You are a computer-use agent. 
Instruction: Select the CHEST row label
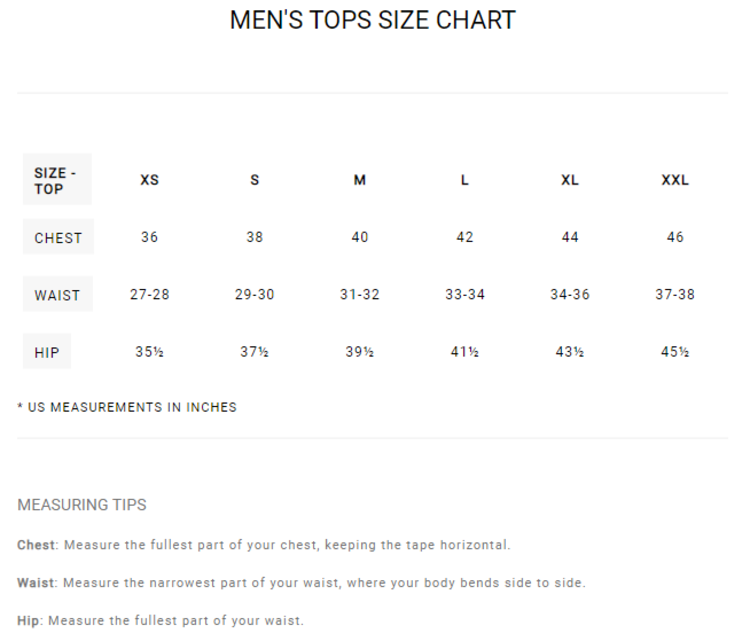tap(58, 238)
